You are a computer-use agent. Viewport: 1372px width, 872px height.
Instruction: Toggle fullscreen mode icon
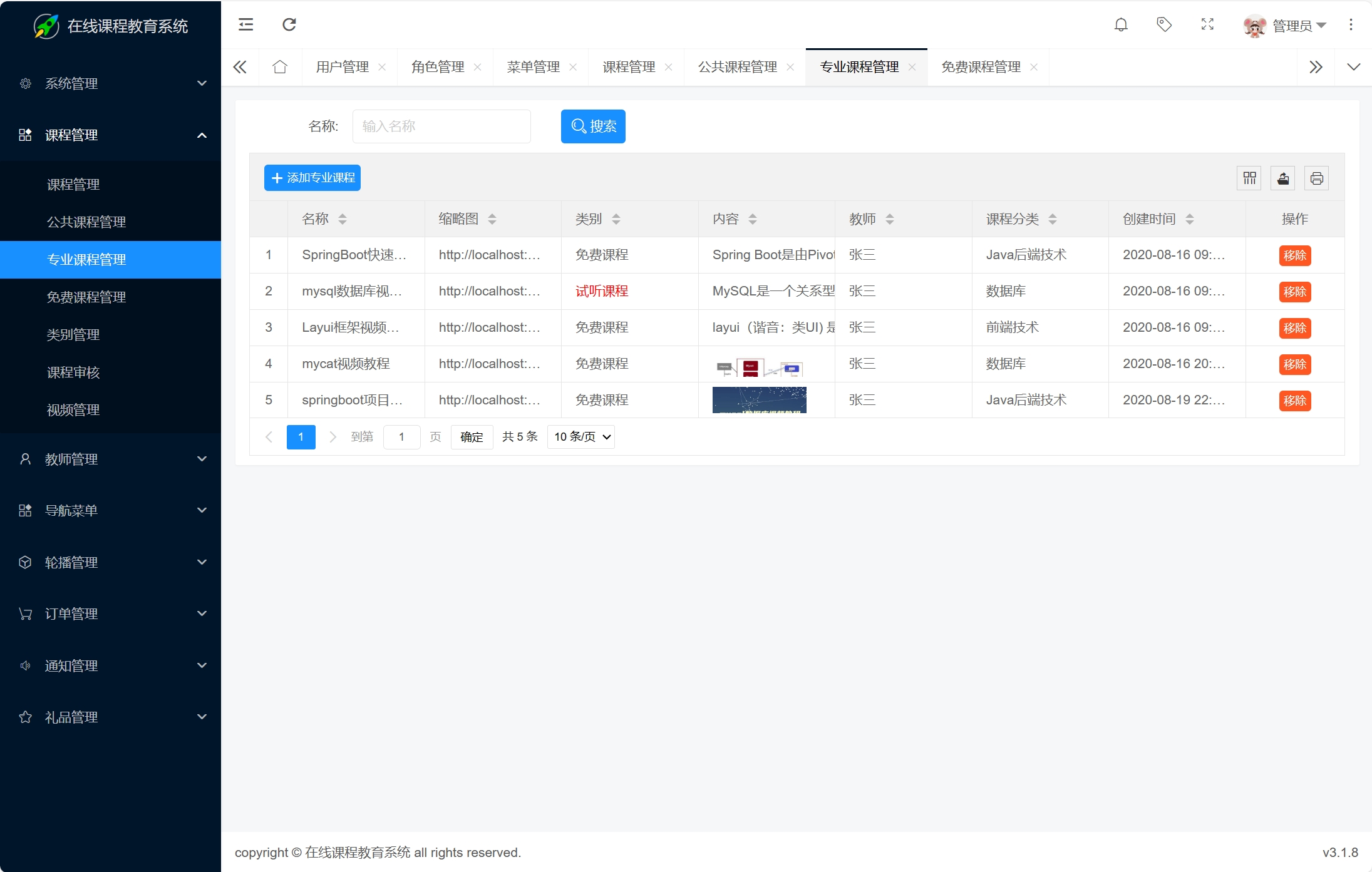1207,25
